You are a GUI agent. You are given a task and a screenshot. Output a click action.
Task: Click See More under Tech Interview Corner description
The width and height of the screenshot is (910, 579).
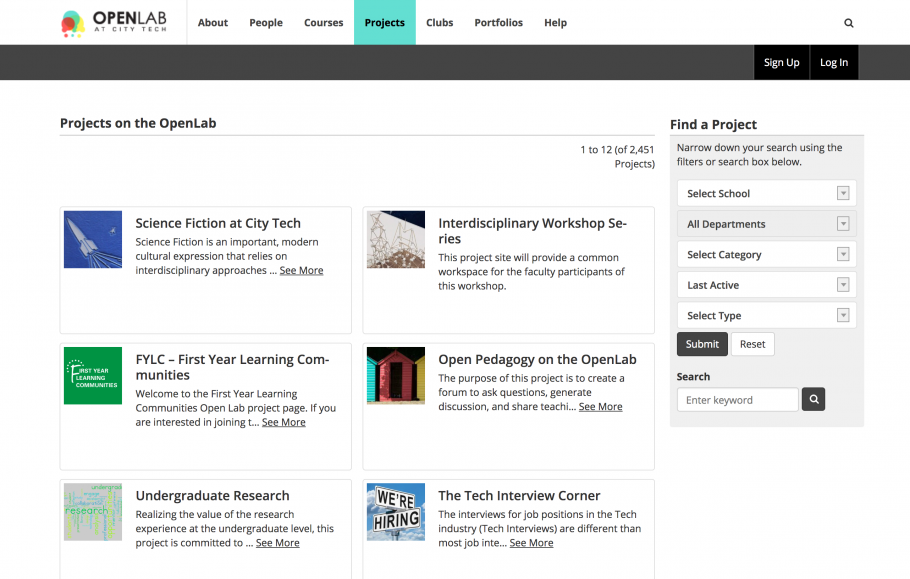point(531,543)
